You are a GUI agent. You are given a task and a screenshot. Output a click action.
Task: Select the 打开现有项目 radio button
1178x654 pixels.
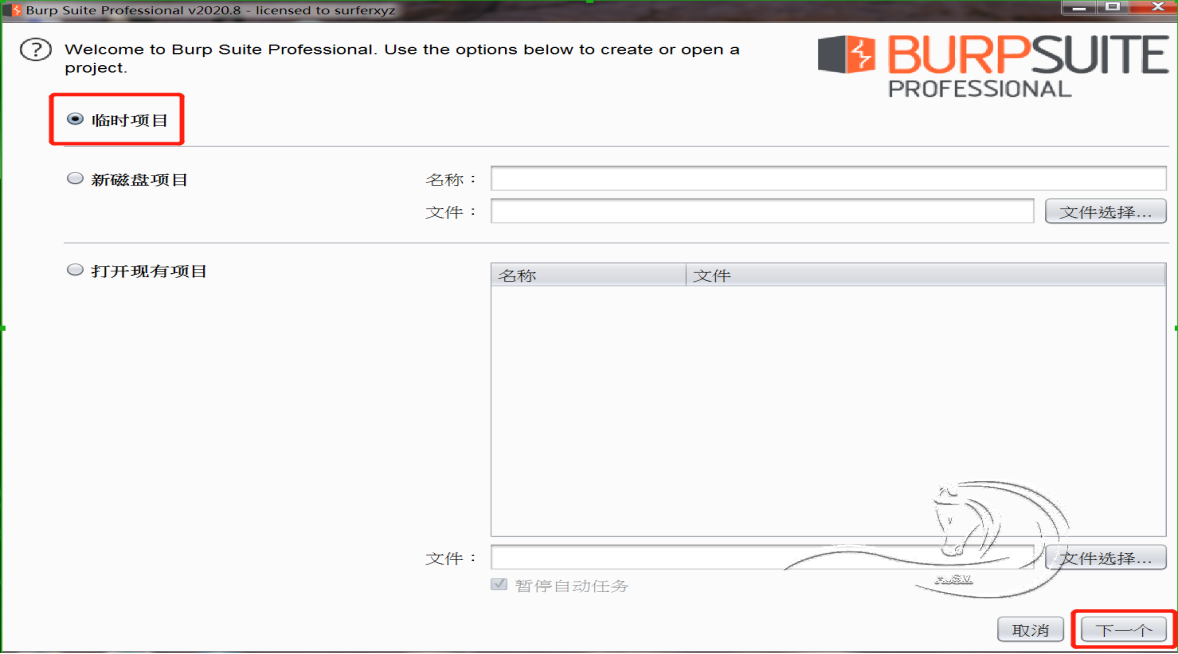(x=75, y=270)
